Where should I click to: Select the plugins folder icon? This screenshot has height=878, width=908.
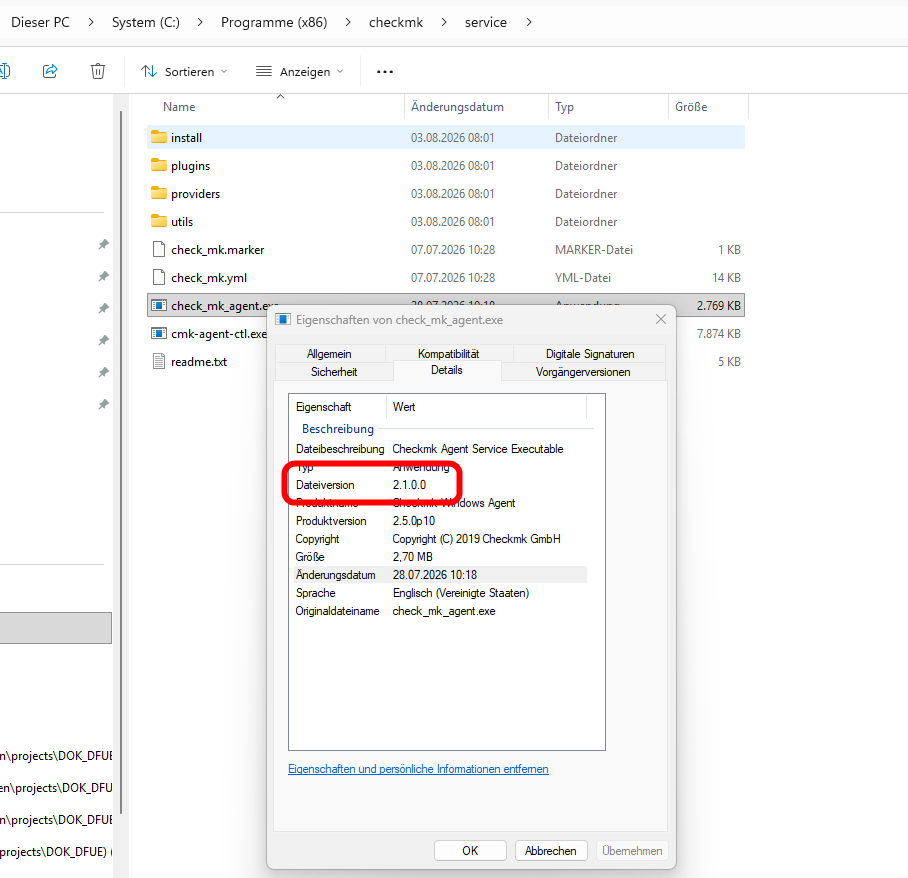159,166
